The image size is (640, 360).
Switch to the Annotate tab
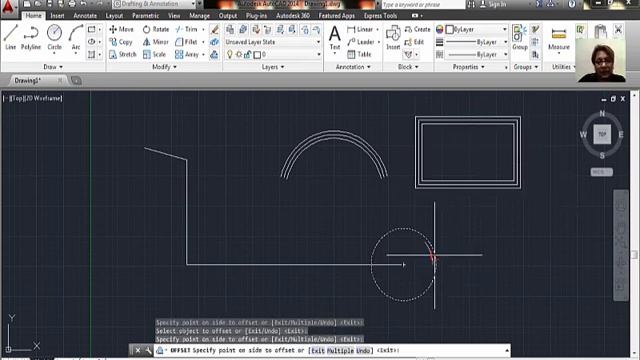(x=85, y=16)
